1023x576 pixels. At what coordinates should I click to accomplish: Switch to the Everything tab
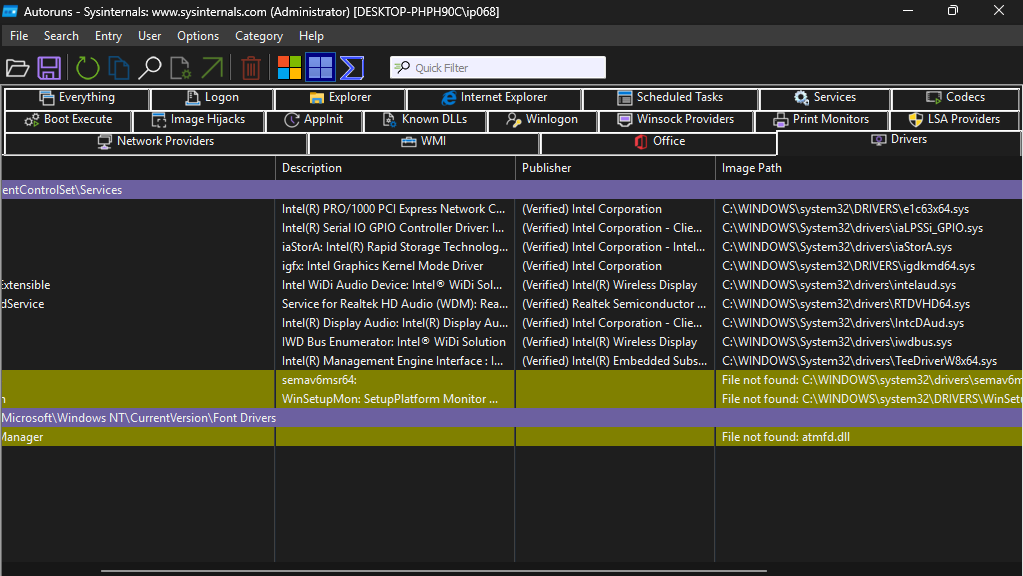pyautogui.click(x=77, y=98)
